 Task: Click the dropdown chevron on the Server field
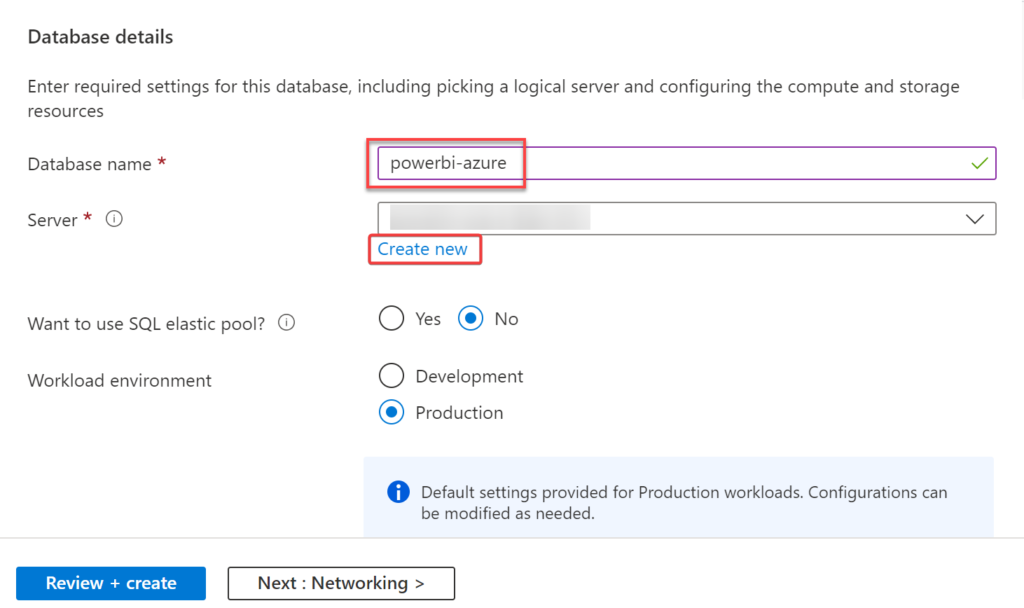(x=977, y=218)
